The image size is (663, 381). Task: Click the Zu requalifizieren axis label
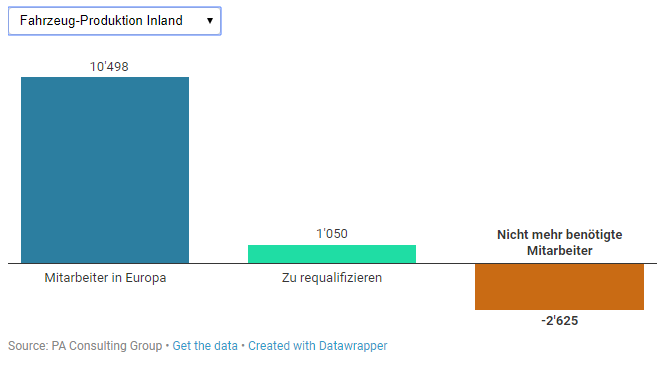click(332, 278)
